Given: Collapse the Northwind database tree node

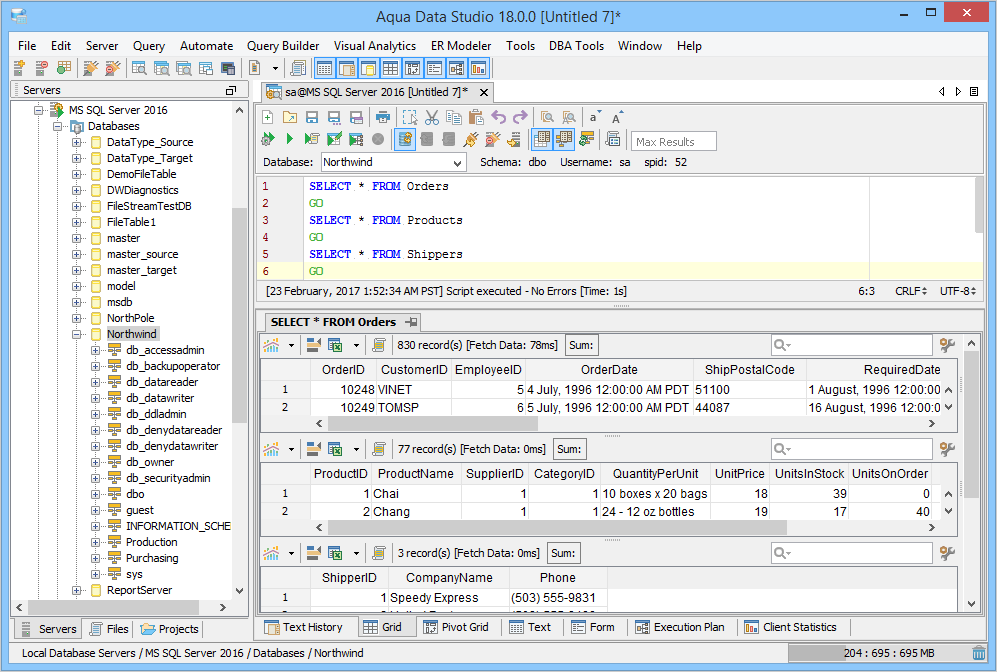Looking at the screenshot, I should pos(78,334).
